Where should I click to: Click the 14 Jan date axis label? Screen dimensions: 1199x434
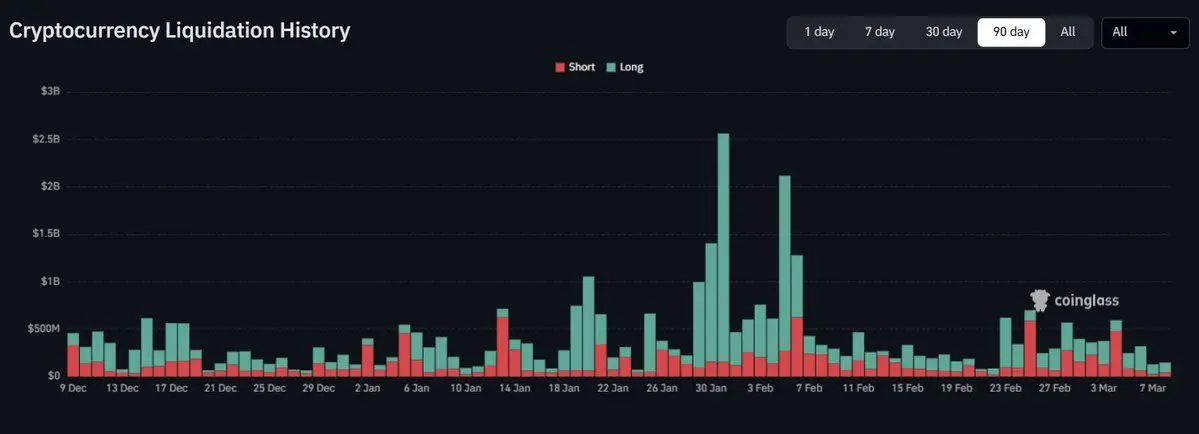pos(515,388)
